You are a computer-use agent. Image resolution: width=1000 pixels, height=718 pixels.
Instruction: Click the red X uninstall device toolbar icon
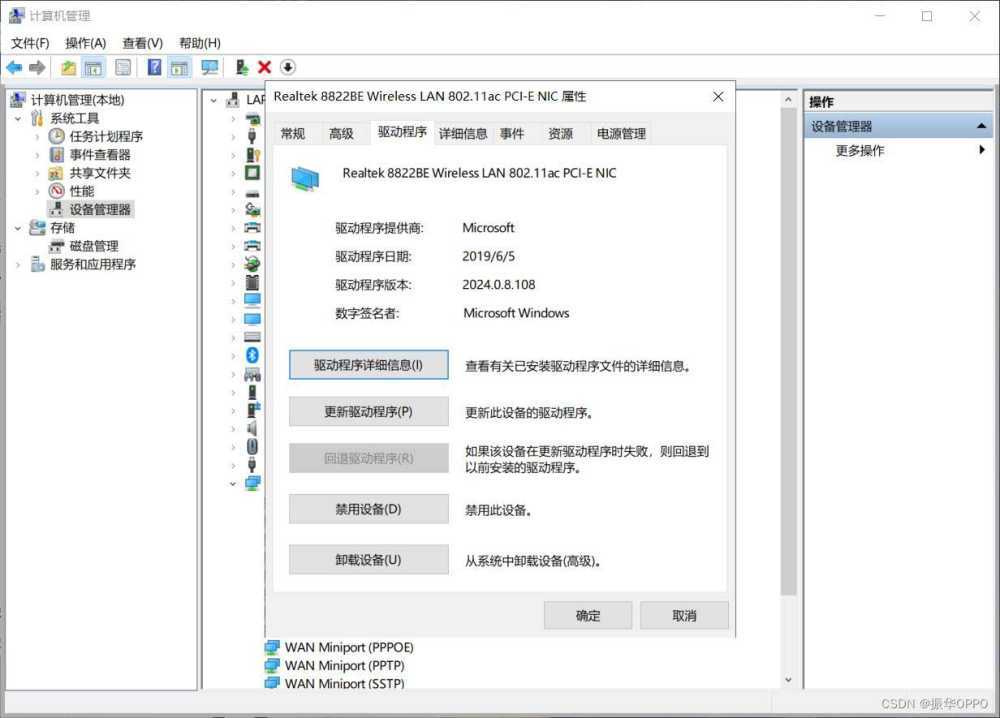tap(264, 67)
